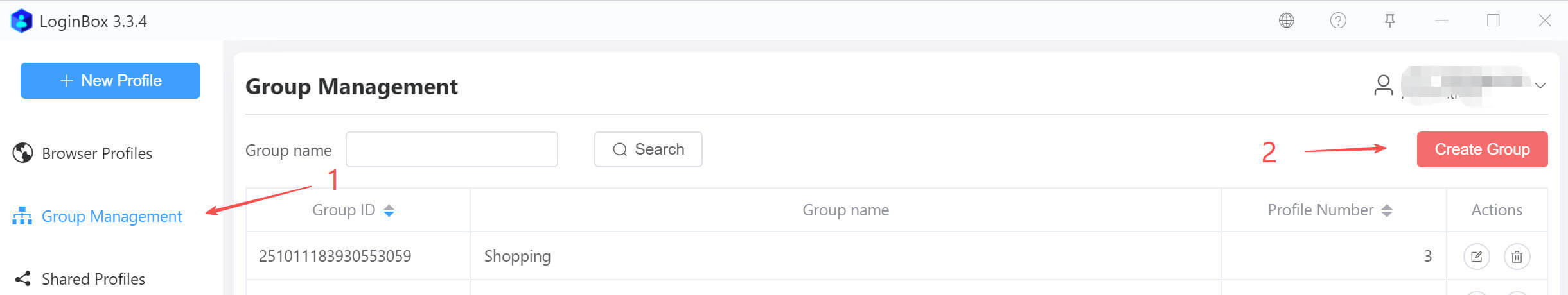This screenshot has width=1568, height=295.
Task: Click the New Profile button
Action: 110,81
